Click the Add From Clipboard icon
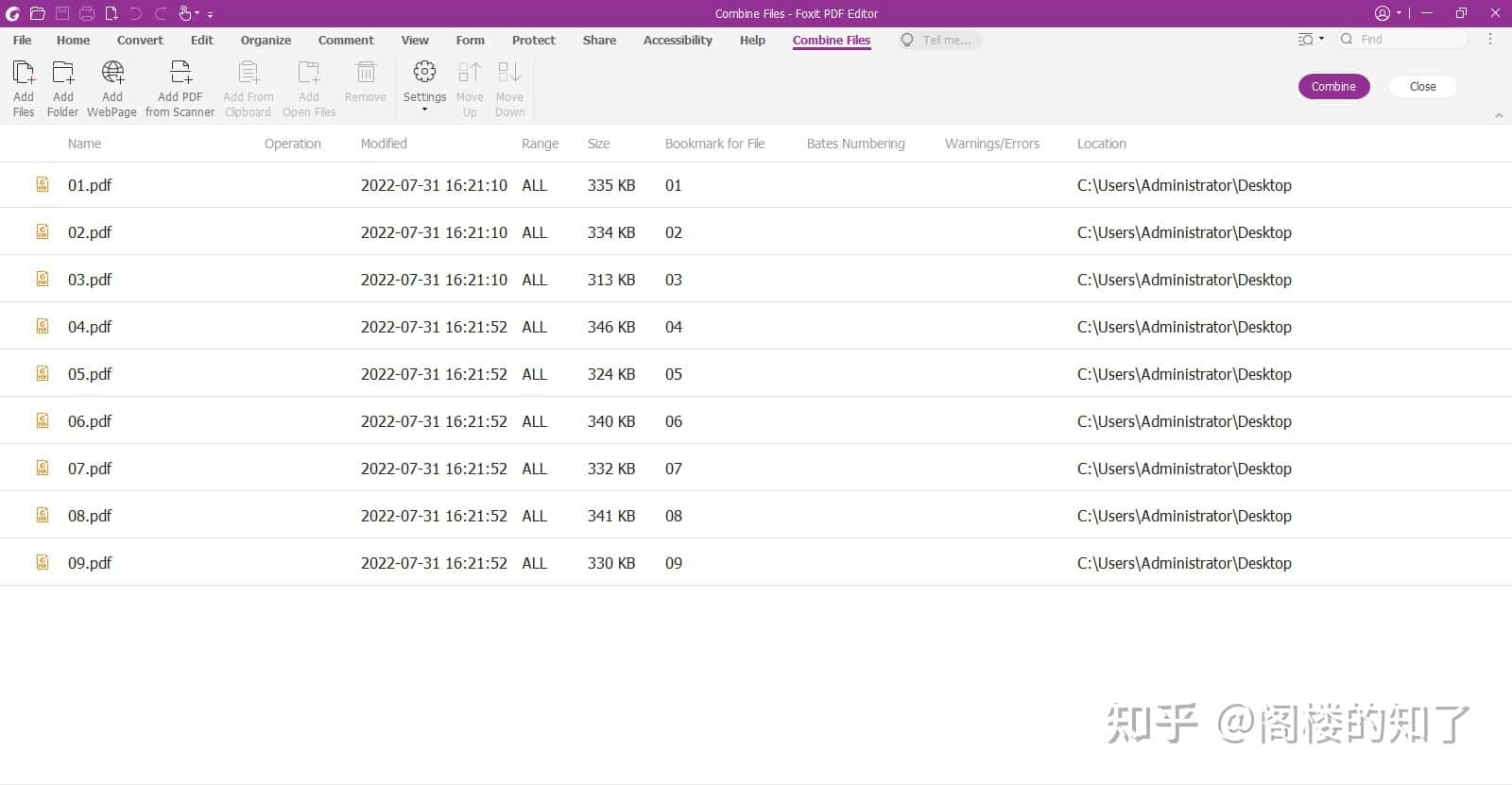Screen dimensions: 1512x785 point(249,73)
